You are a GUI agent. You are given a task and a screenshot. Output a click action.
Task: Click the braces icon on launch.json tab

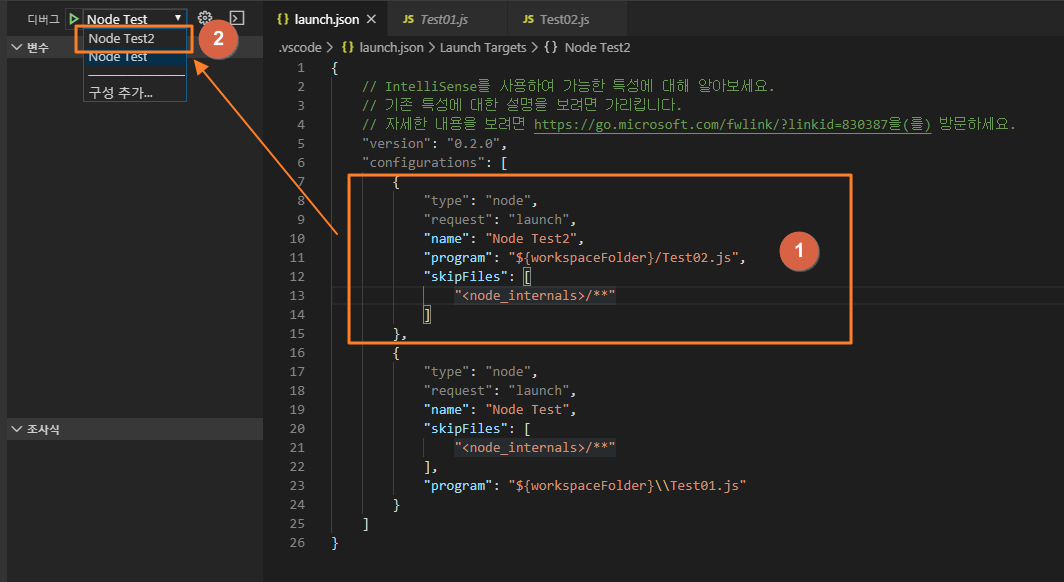[283, 19]
